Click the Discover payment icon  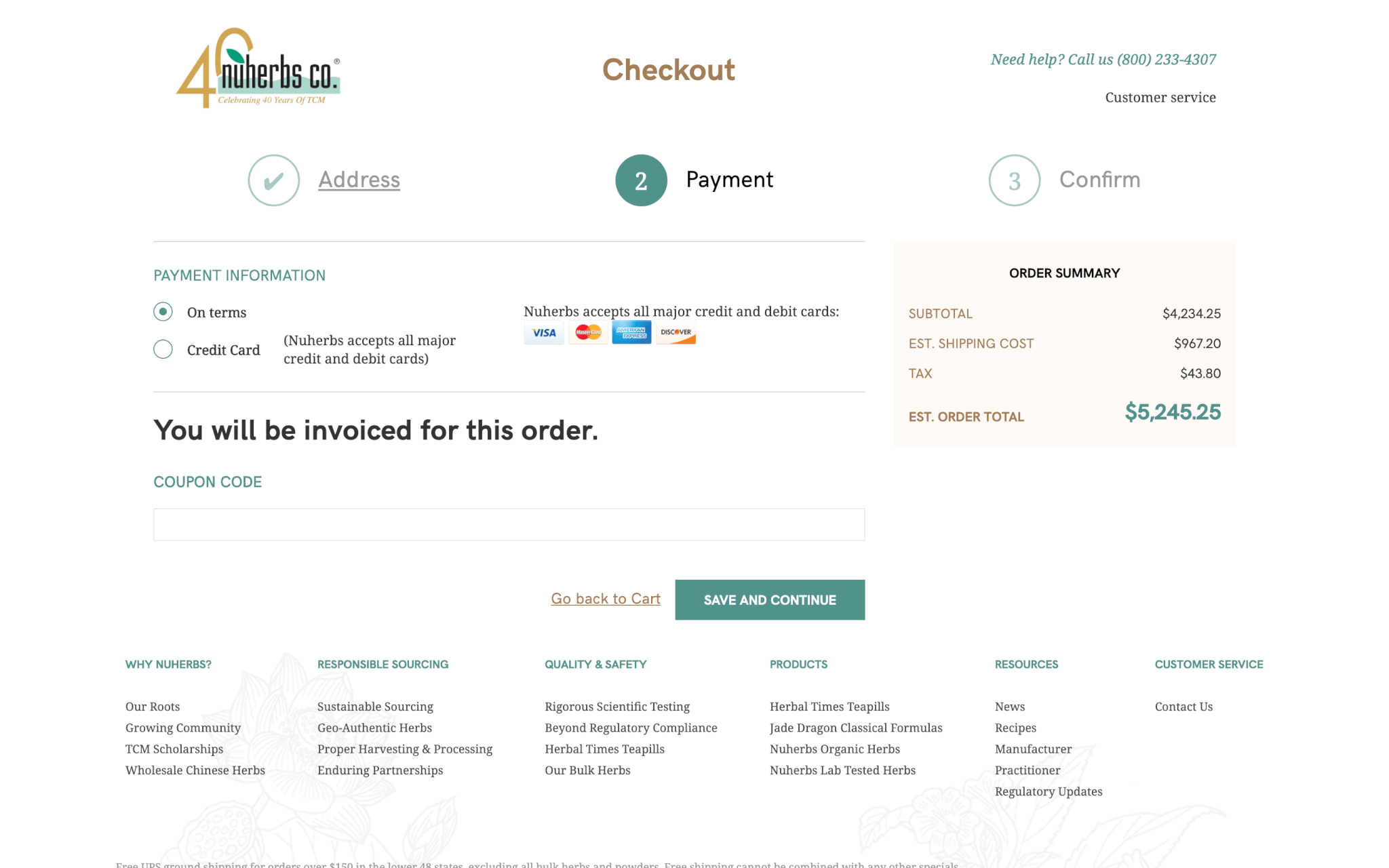tap(675, 333)
